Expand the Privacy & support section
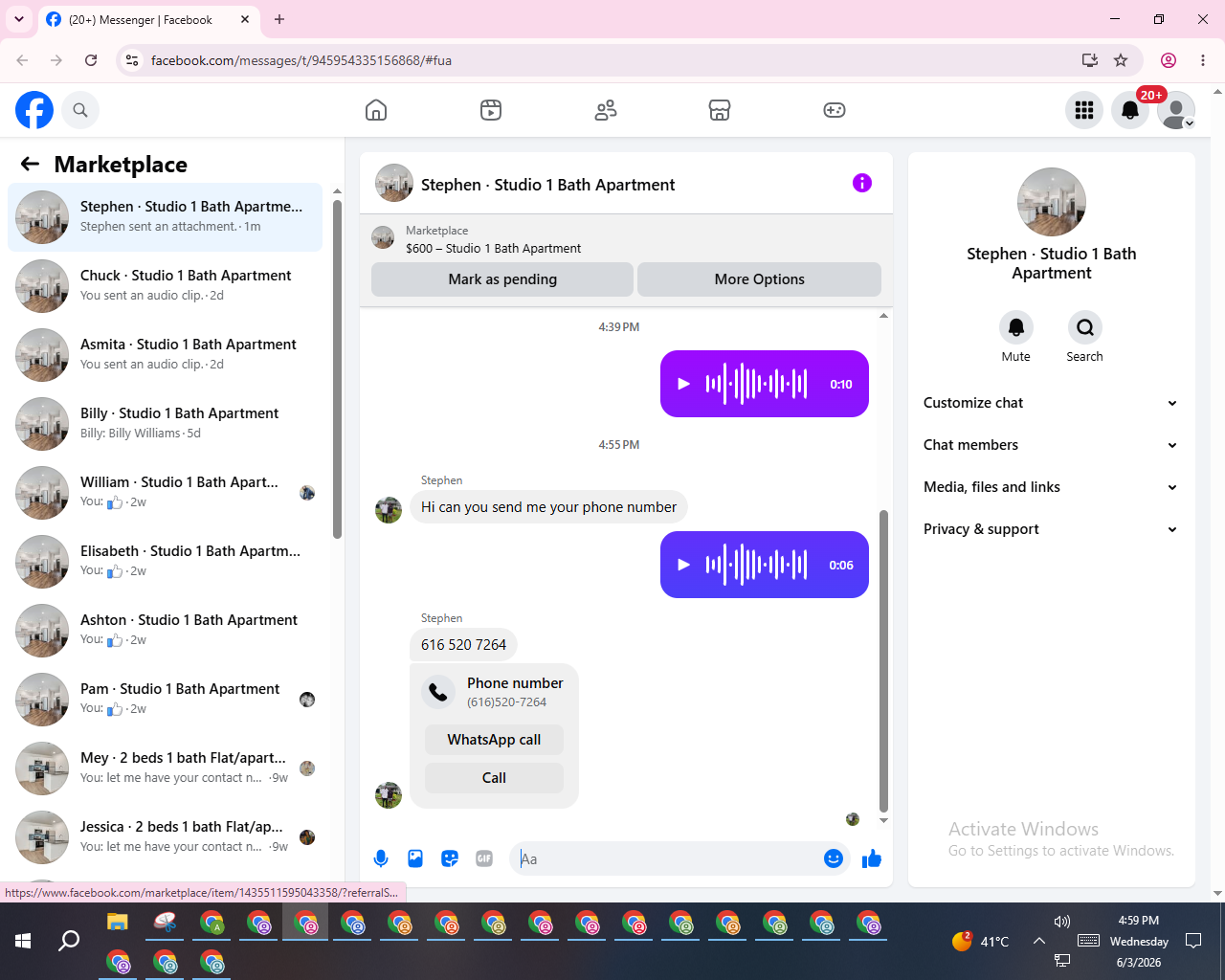 tap(1051, 529)
